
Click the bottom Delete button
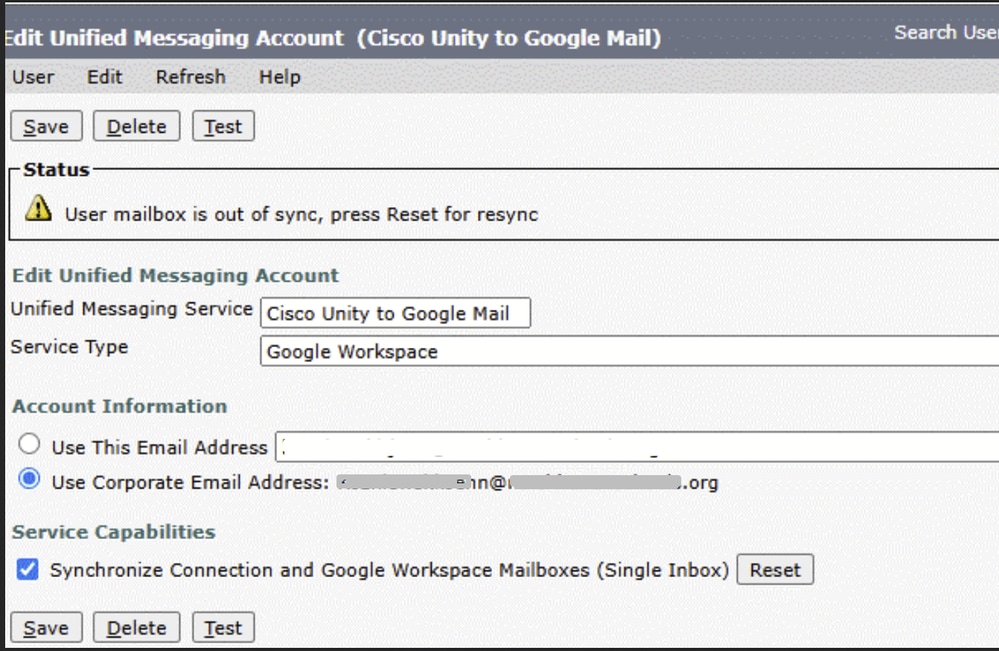coord(136,627)
